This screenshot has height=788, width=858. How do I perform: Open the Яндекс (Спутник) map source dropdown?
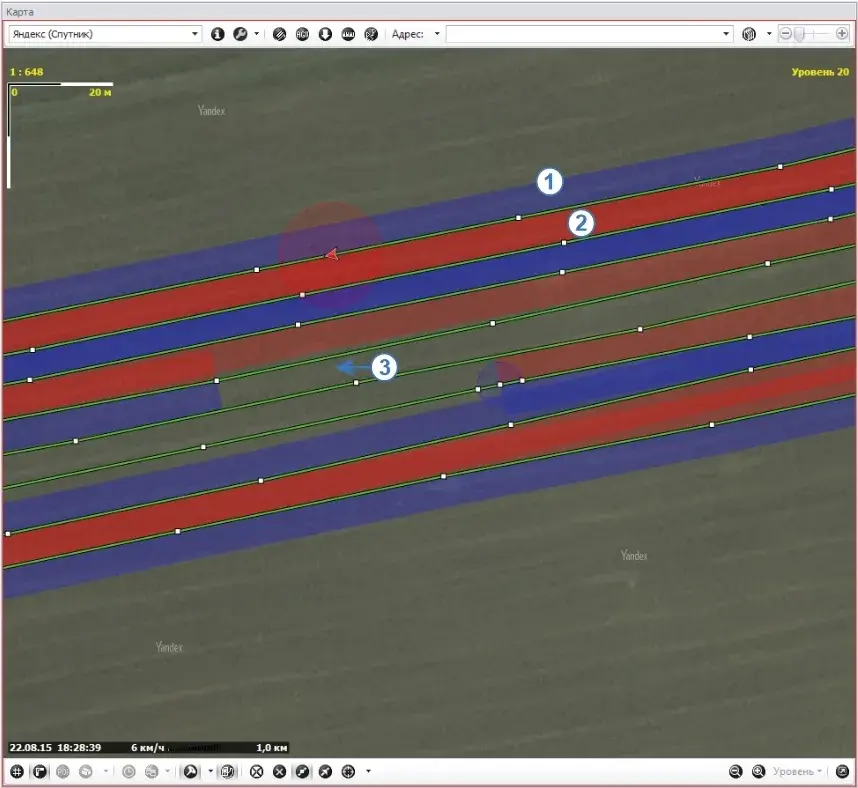(105, 34)
